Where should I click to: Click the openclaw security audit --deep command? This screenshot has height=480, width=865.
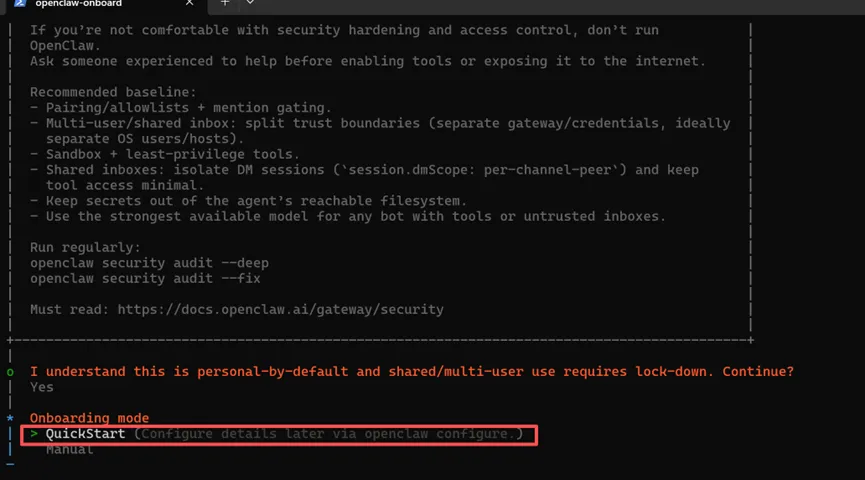point(149,263)
